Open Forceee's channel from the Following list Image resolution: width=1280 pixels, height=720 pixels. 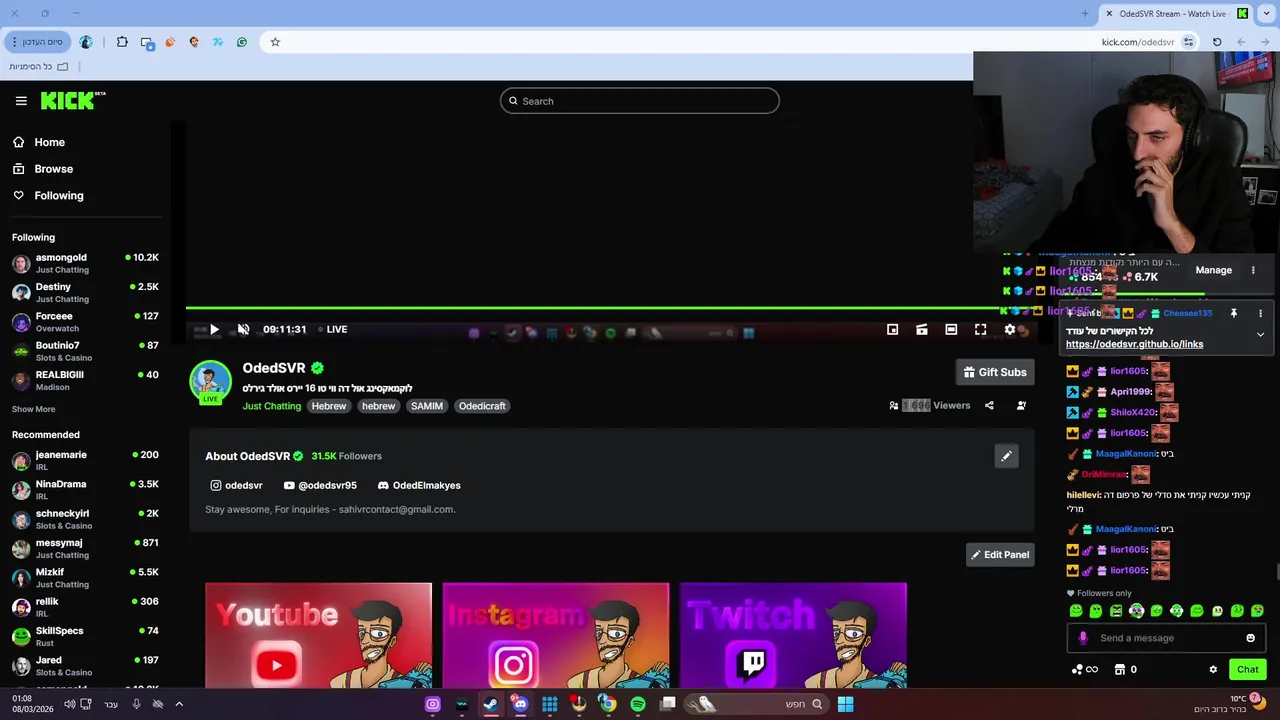click(x=85, y=322)
